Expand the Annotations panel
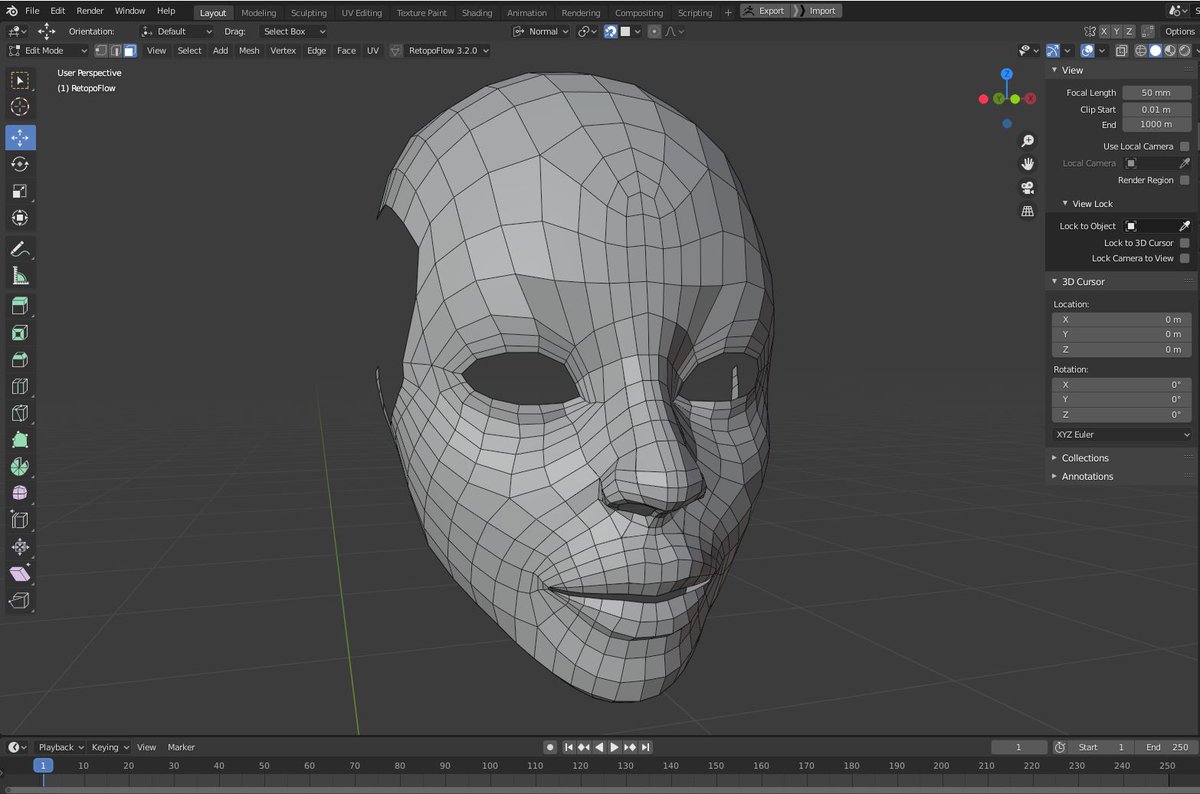Viewport: 1200px width, 794px height. point(1087,476)
